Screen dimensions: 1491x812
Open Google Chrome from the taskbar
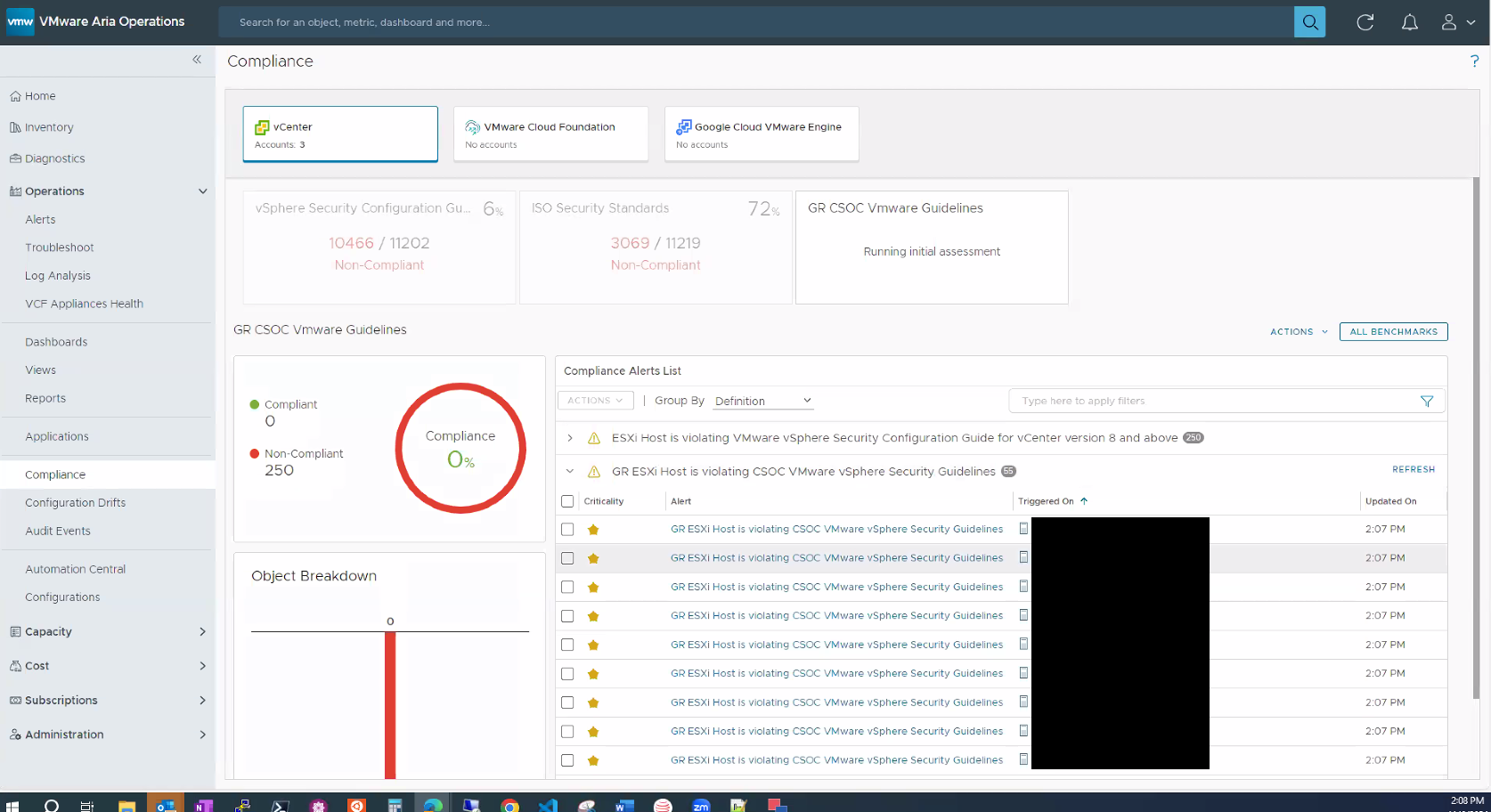(509, 805)
